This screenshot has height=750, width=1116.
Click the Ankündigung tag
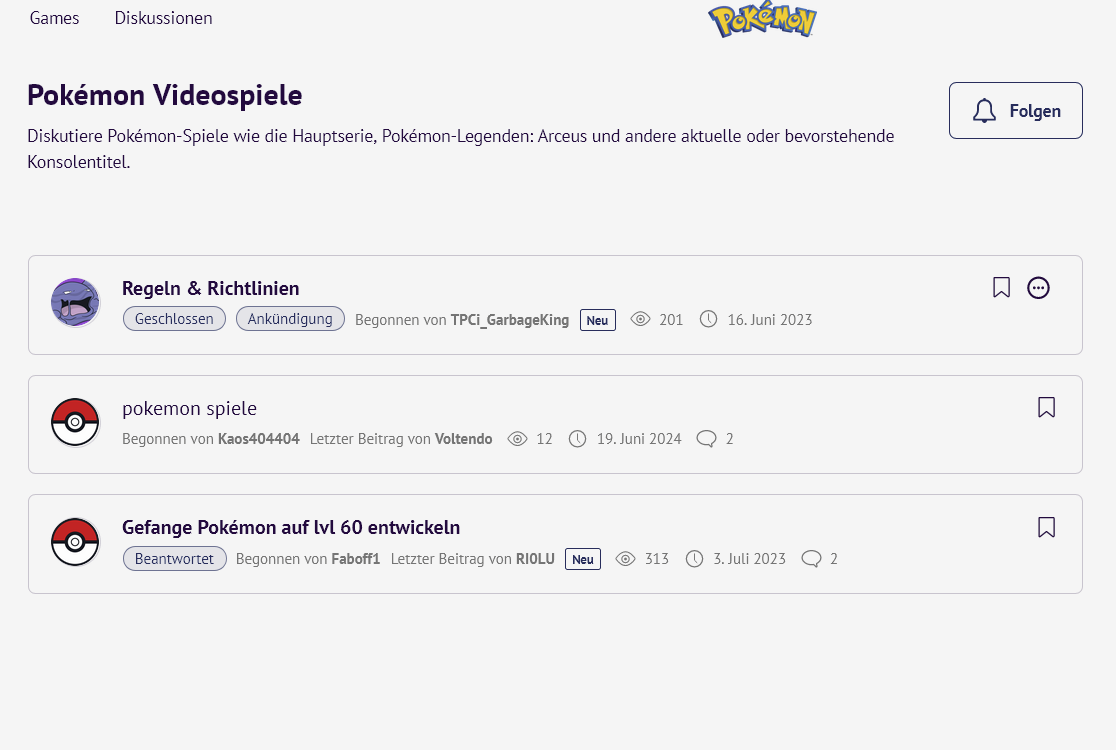[290, 319]
